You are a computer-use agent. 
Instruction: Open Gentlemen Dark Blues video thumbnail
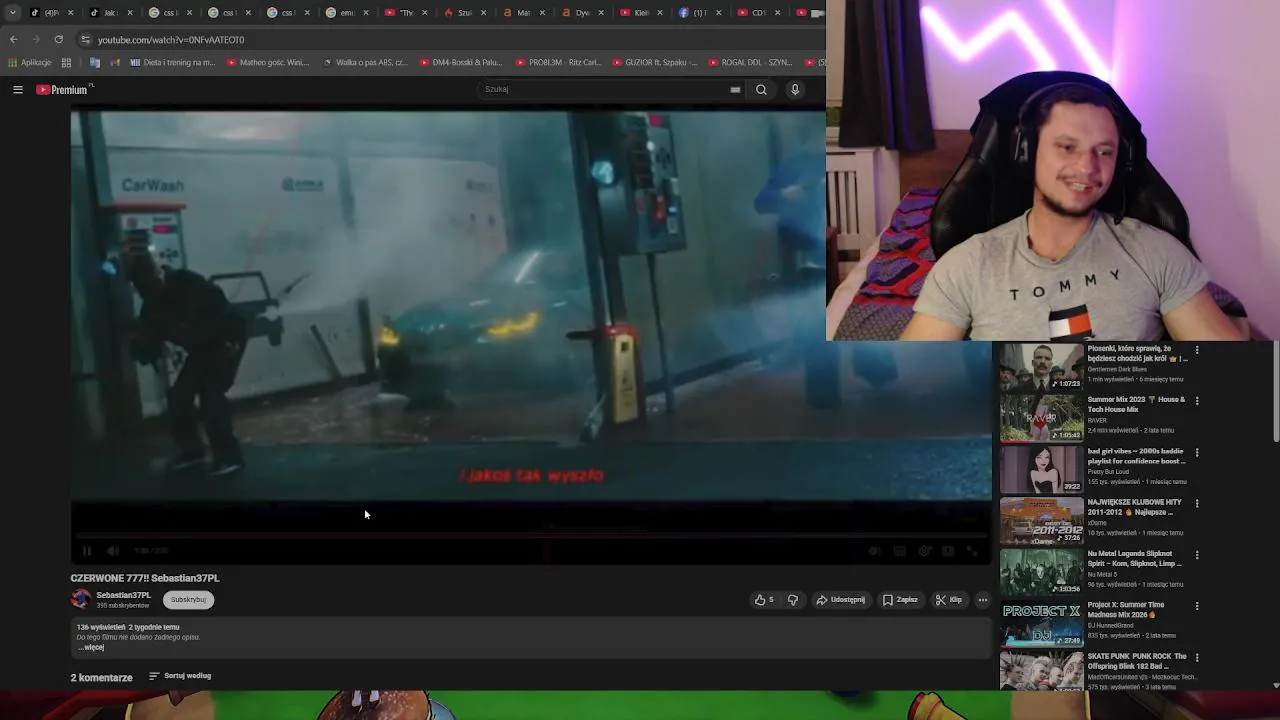(x=1041, y=367)
